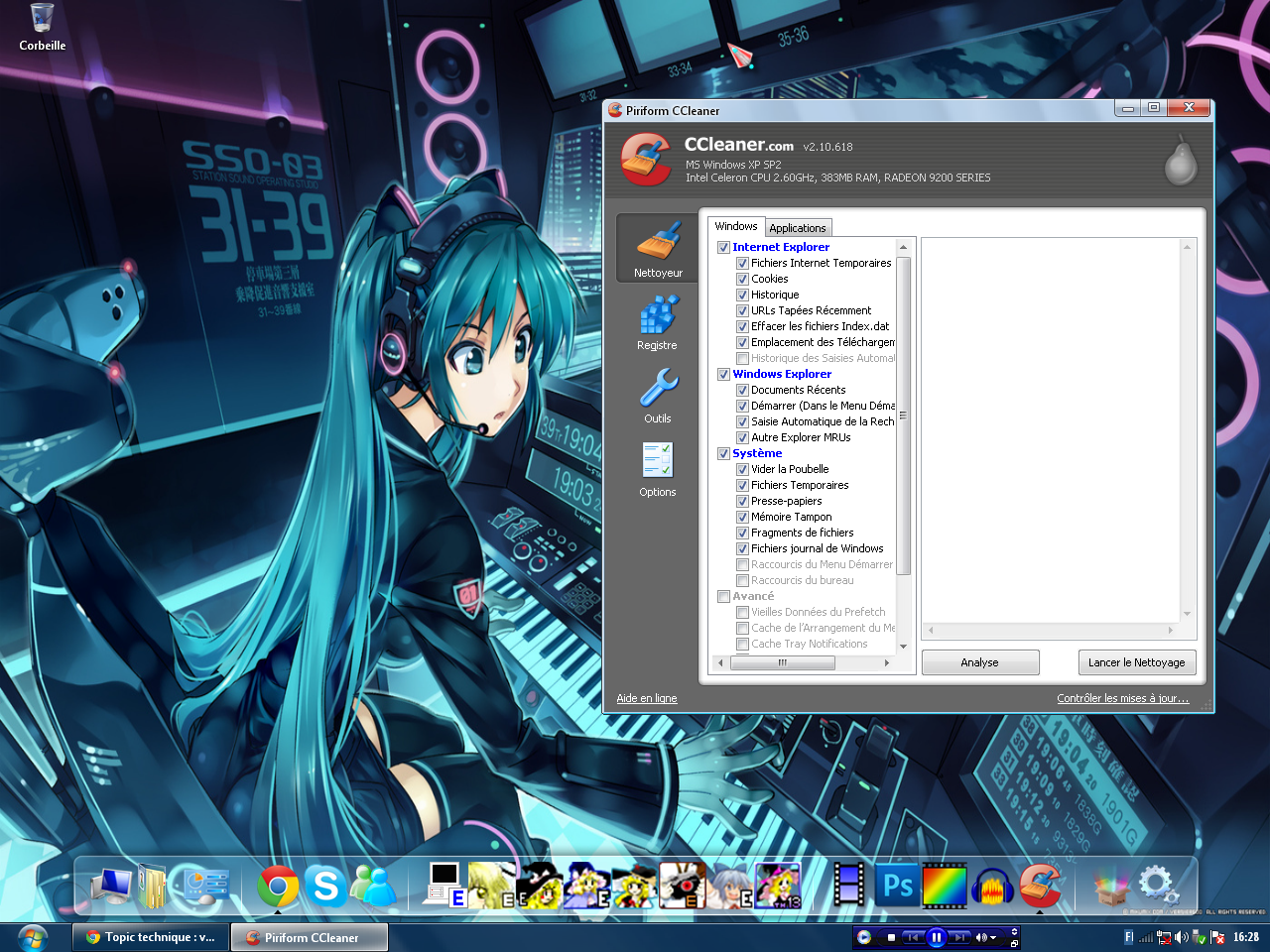Enable Raccourcis du bureau checkbox

pos(742,580)
